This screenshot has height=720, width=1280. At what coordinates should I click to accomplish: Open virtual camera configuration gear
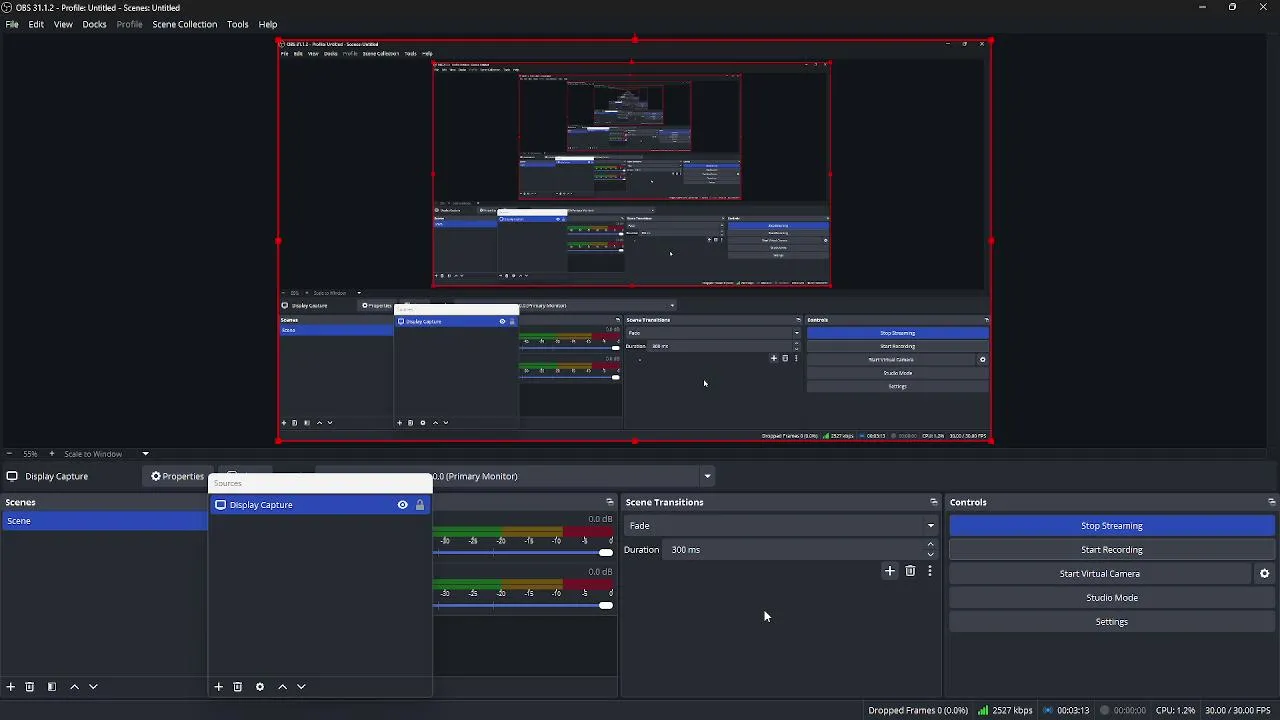1265,574
